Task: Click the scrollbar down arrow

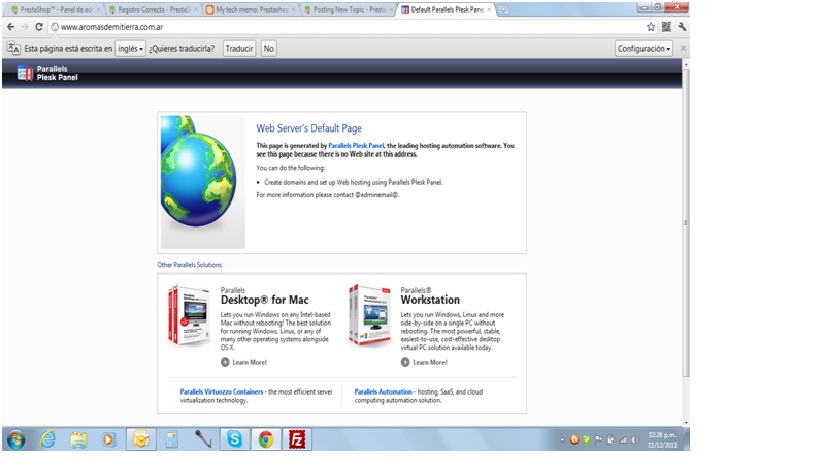Action: tap(686, 422)
